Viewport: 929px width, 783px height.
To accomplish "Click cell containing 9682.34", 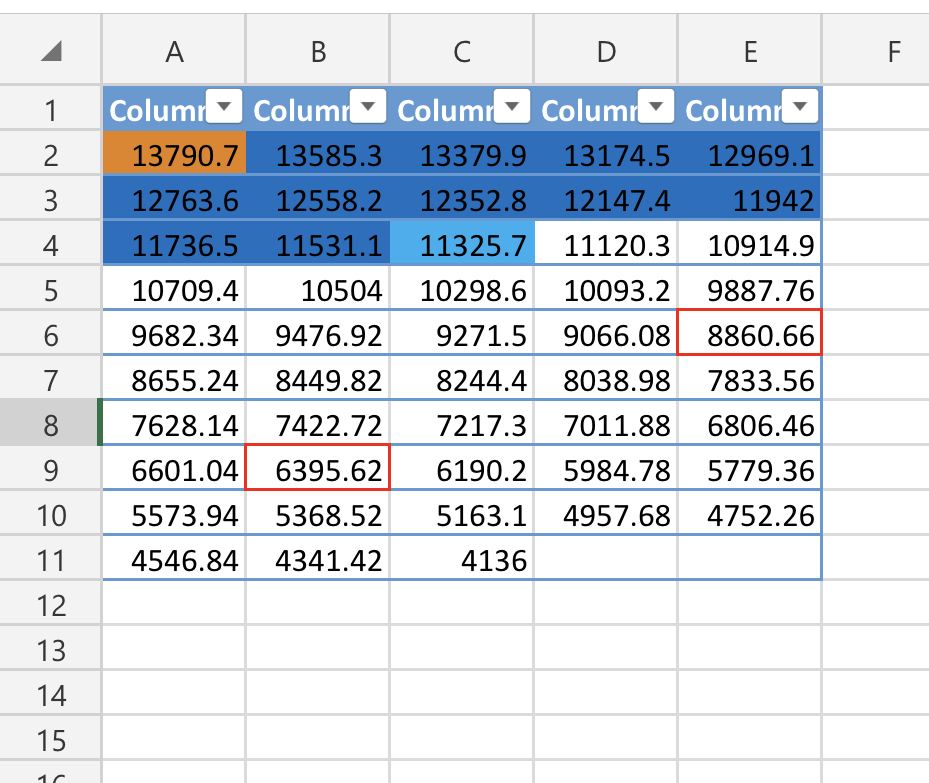I will [x=174, y=333].
